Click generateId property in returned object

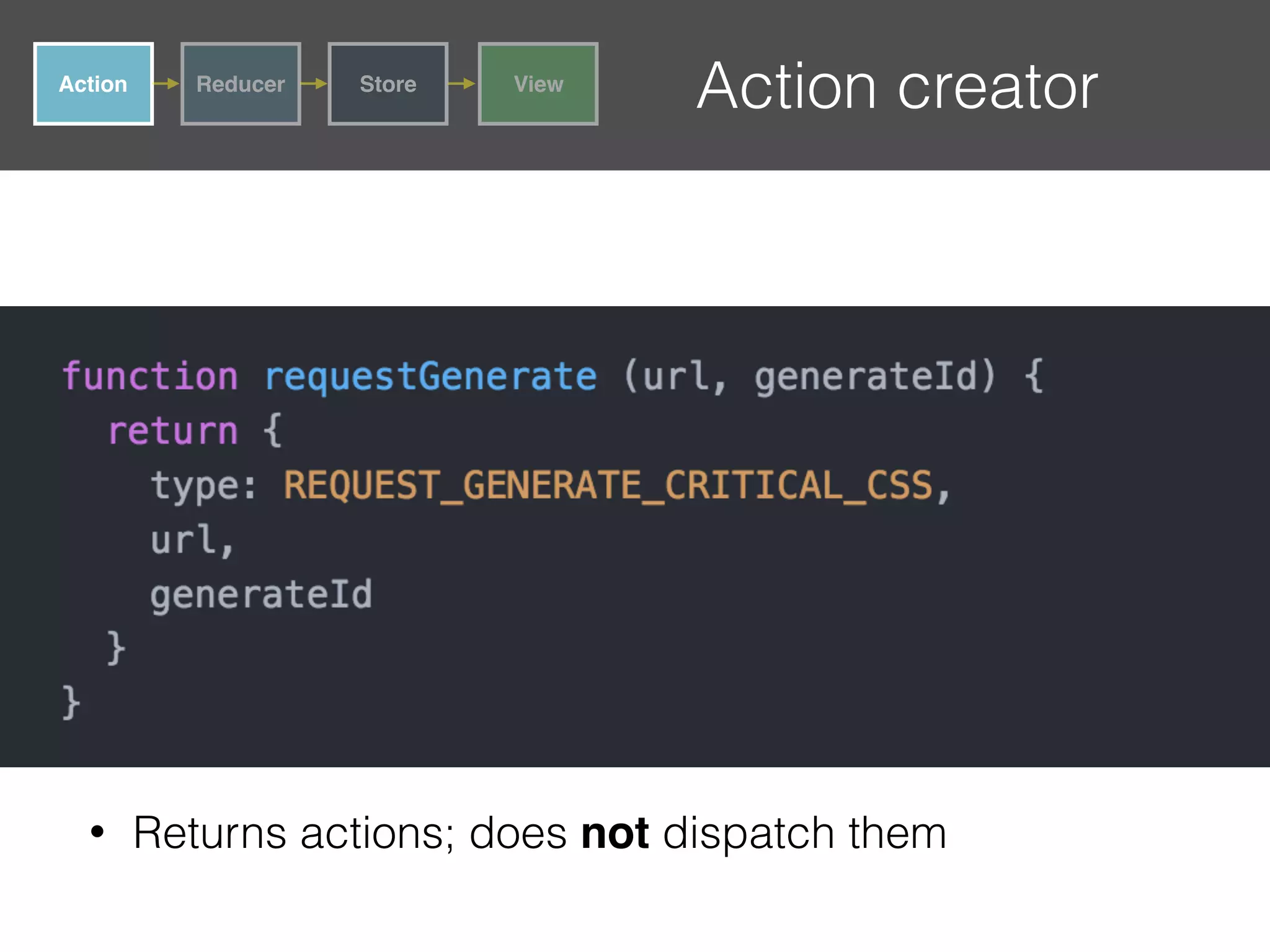[x=261, y=594]
